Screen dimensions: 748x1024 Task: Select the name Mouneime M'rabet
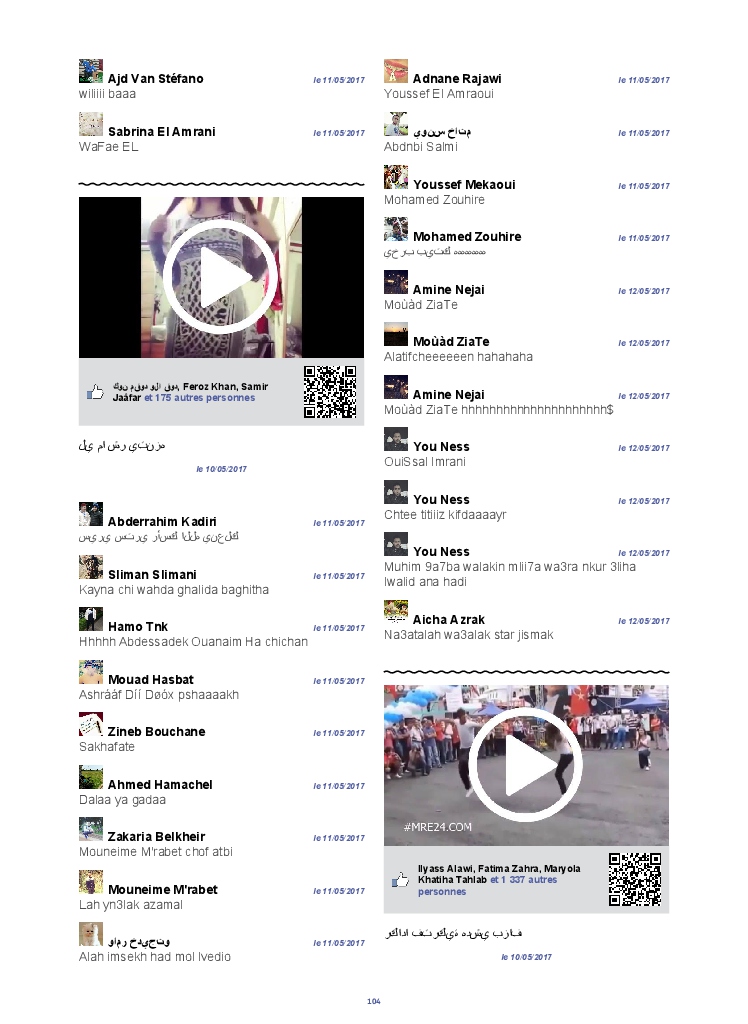coord(162,890)
